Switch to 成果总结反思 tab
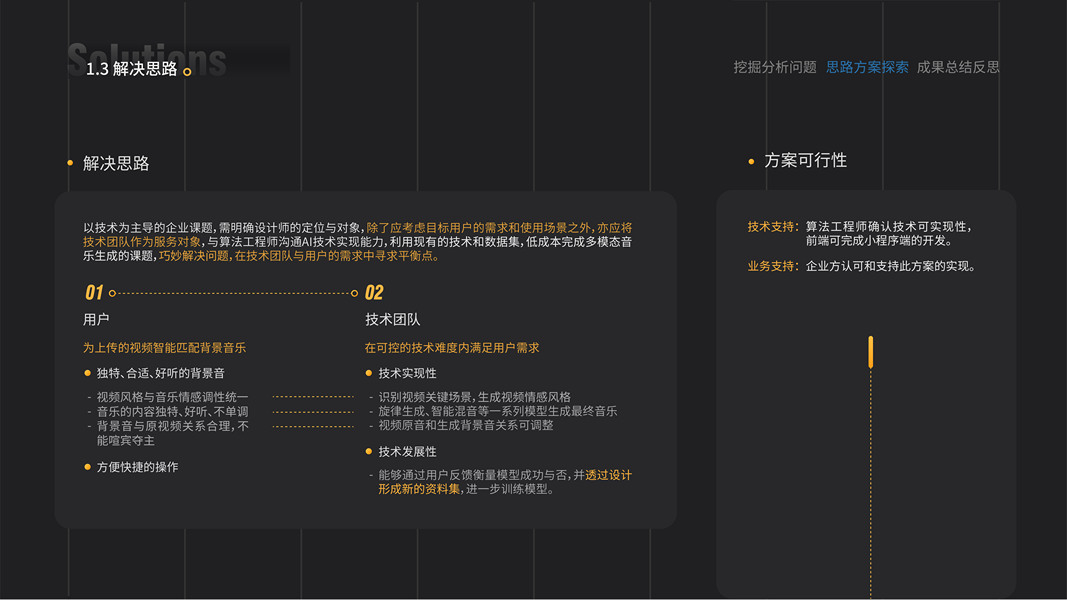The image size is (1067, 600). (958, 67)
